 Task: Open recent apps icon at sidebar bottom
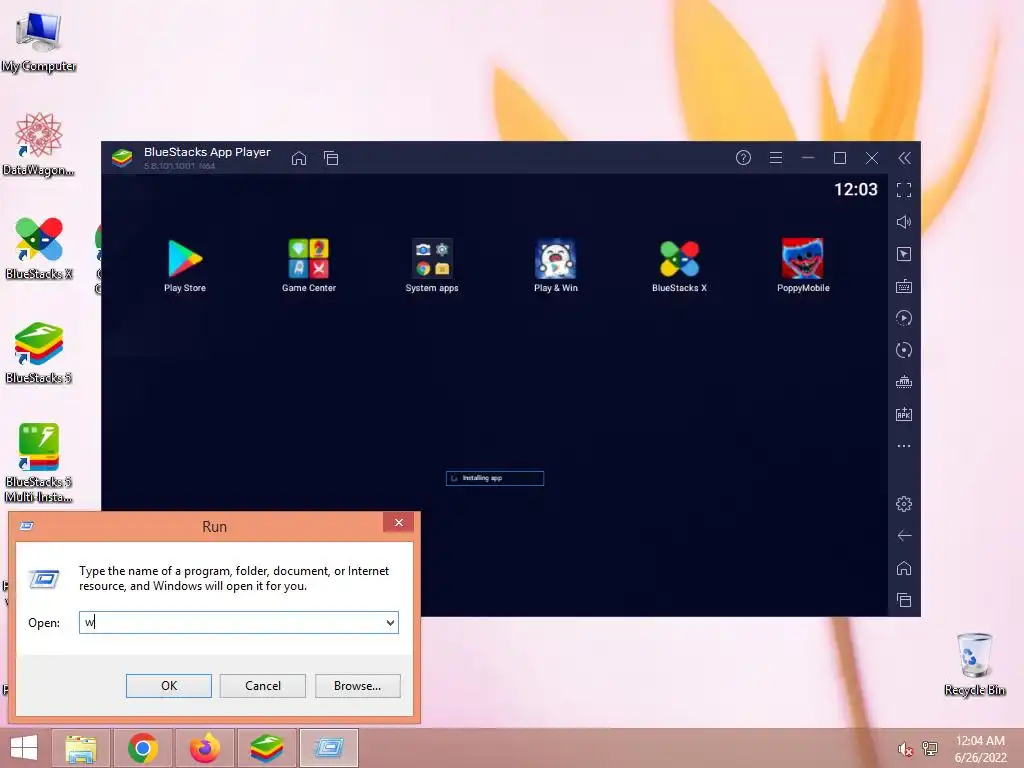[904, 600]
